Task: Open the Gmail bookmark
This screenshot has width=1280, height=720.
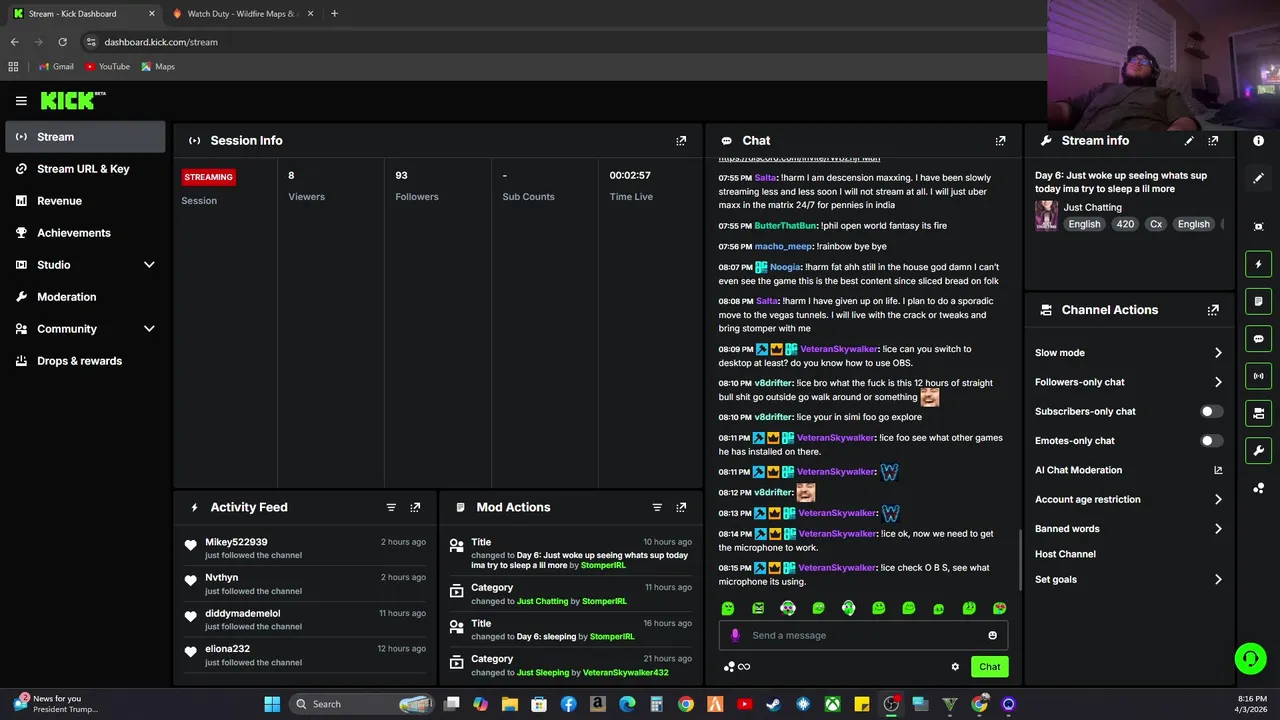Action: (56, 67)
